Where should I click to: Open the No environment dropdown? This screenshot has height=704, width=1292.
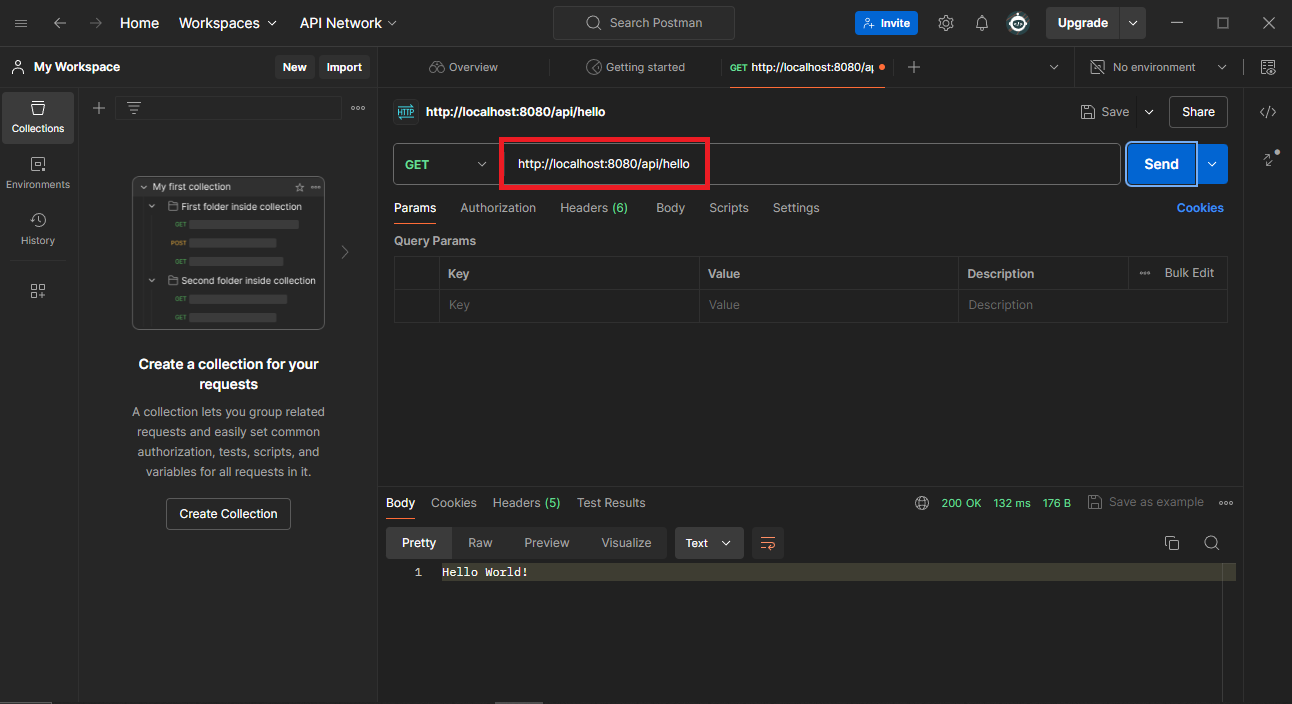click(1158, 67)
